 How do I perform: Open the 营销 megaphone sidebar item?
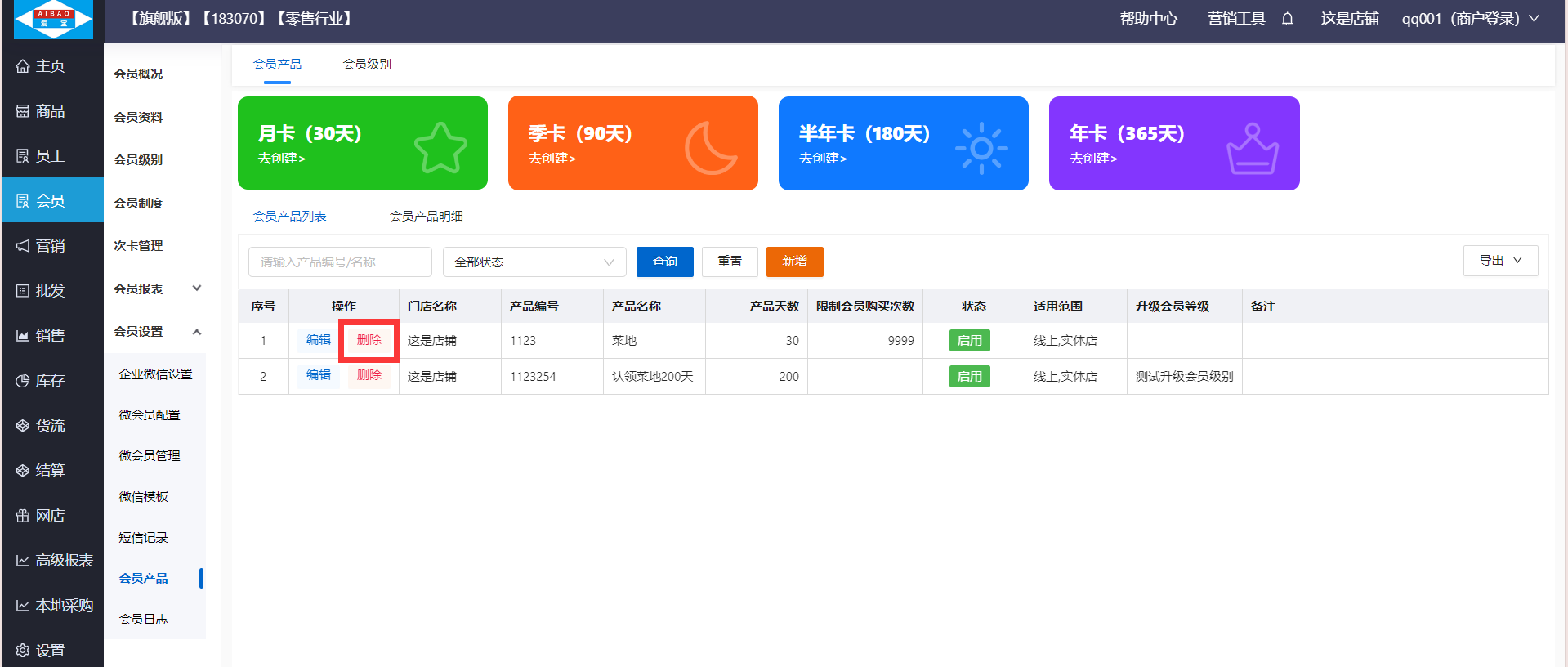pyautogui.click(x=23, y=246)
